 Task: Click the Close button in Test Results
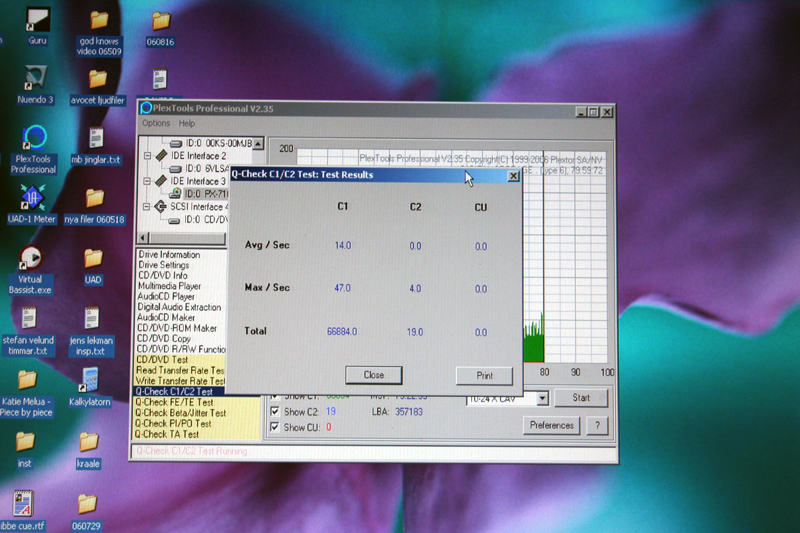click(373, 375)
